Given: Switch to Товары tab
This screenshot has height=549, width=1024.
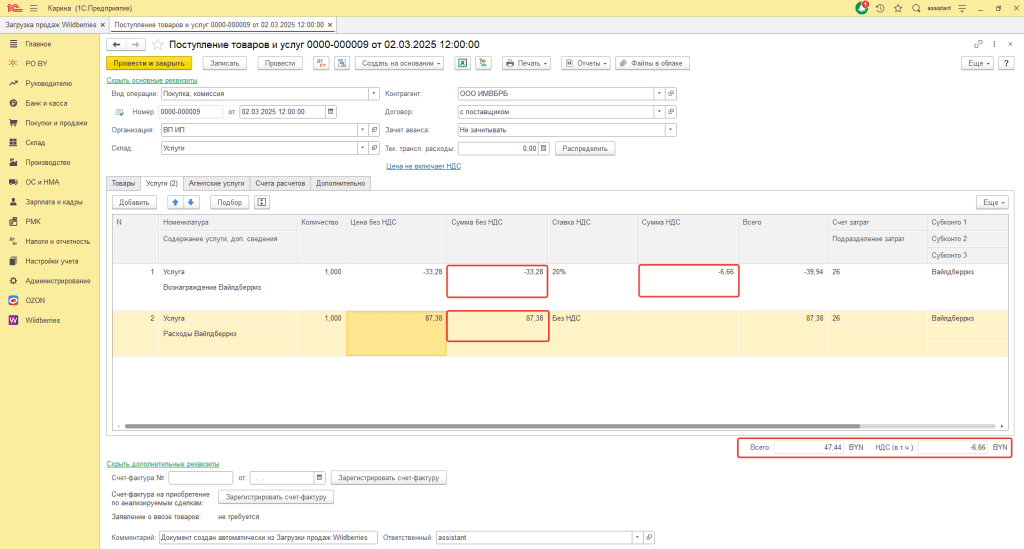Looking at the screenshot, I should 123,183.
